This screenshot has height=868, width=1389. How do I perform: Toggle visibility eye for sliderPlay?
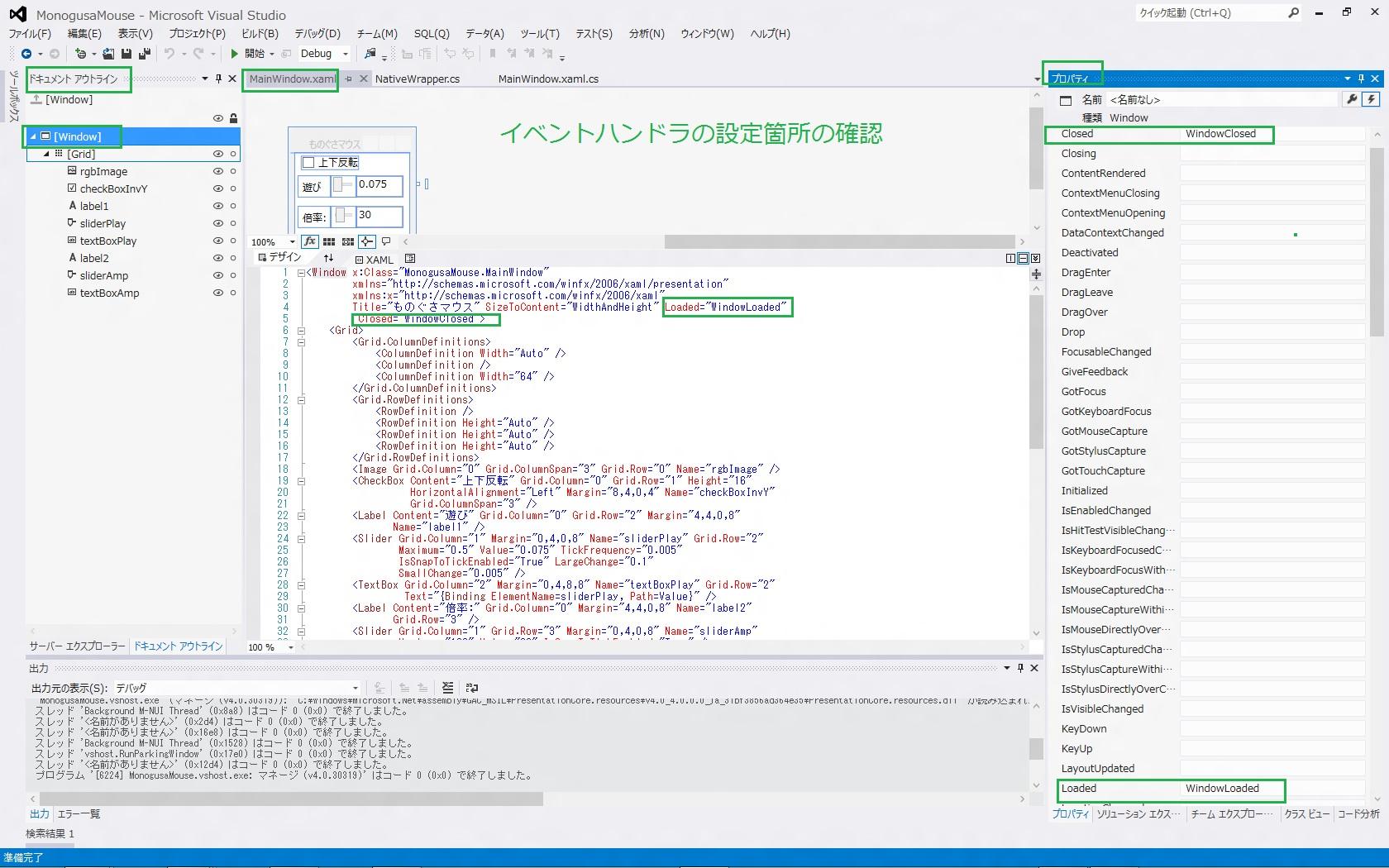point(218,223)
